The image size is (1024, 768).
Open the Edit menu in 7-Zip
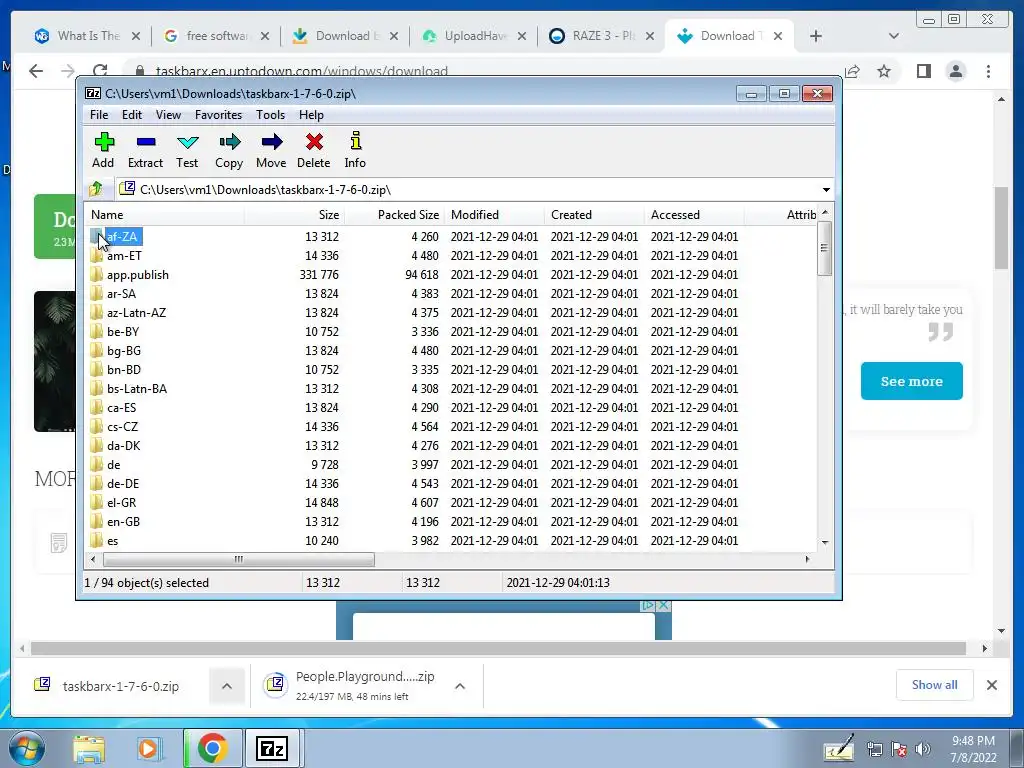coord(131,115)
